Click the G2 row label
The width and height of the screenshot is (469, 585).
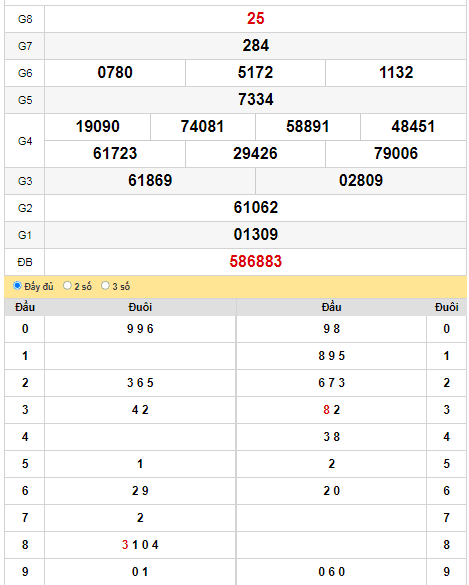25,208
